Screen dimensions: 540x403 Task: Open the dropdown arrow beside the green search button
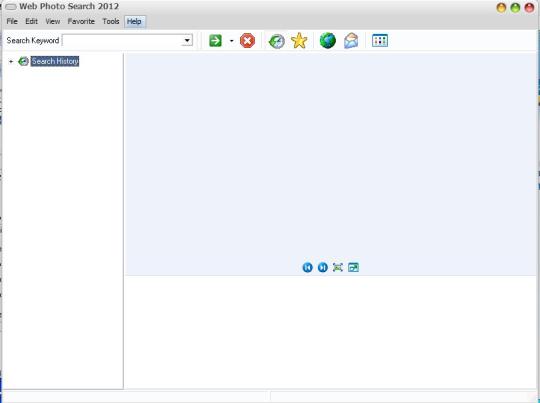point(231,41)
